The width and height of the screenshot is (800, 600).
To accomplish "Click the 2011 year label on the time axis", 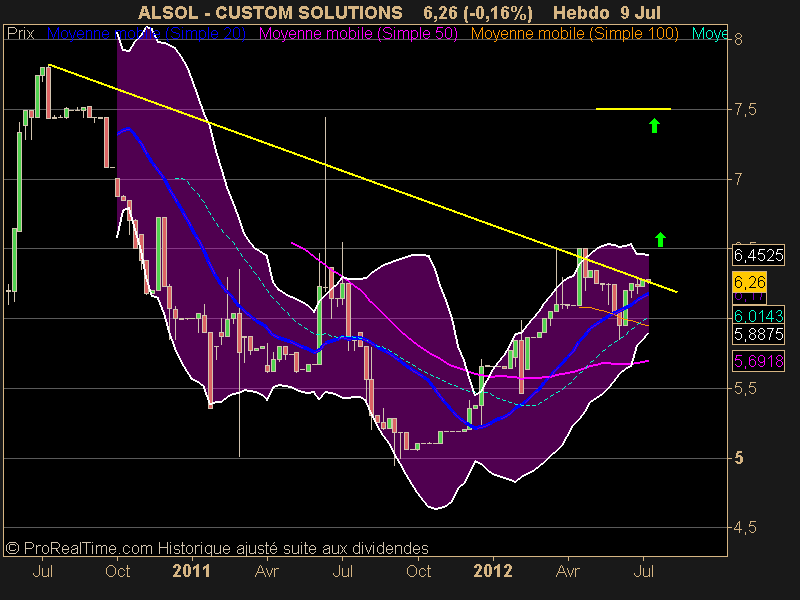I will coord(191,570).
